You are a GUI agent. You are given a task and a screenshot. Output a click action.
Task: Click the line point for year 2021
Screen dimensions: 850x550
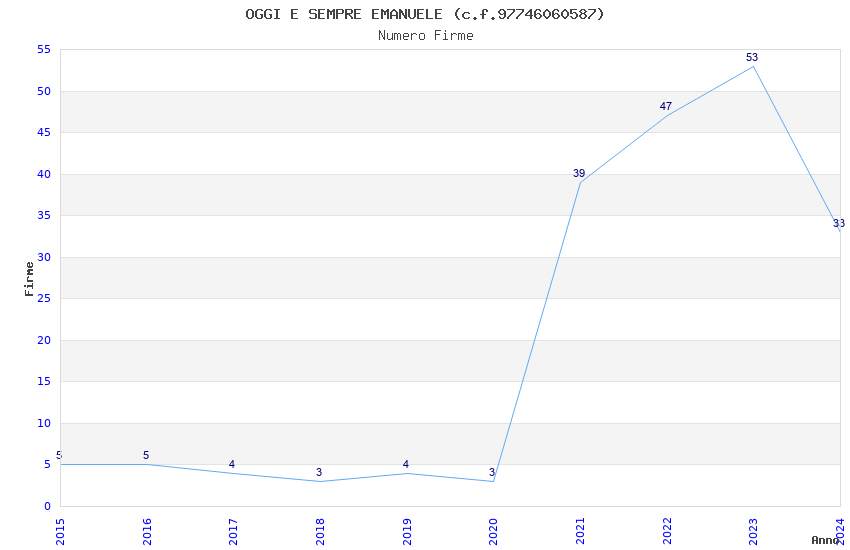point(580,183)
